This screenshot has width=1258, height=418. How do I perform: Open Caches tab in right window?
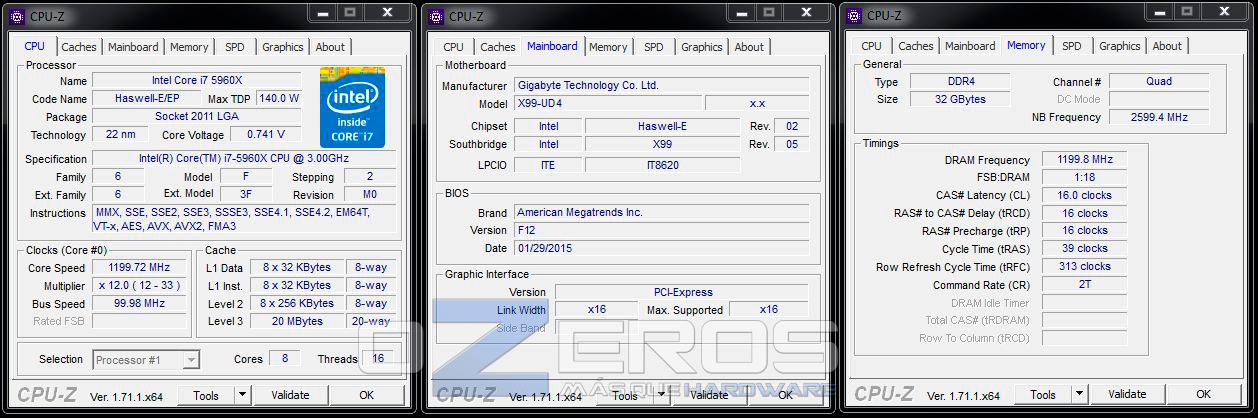[x=915, y=46]
